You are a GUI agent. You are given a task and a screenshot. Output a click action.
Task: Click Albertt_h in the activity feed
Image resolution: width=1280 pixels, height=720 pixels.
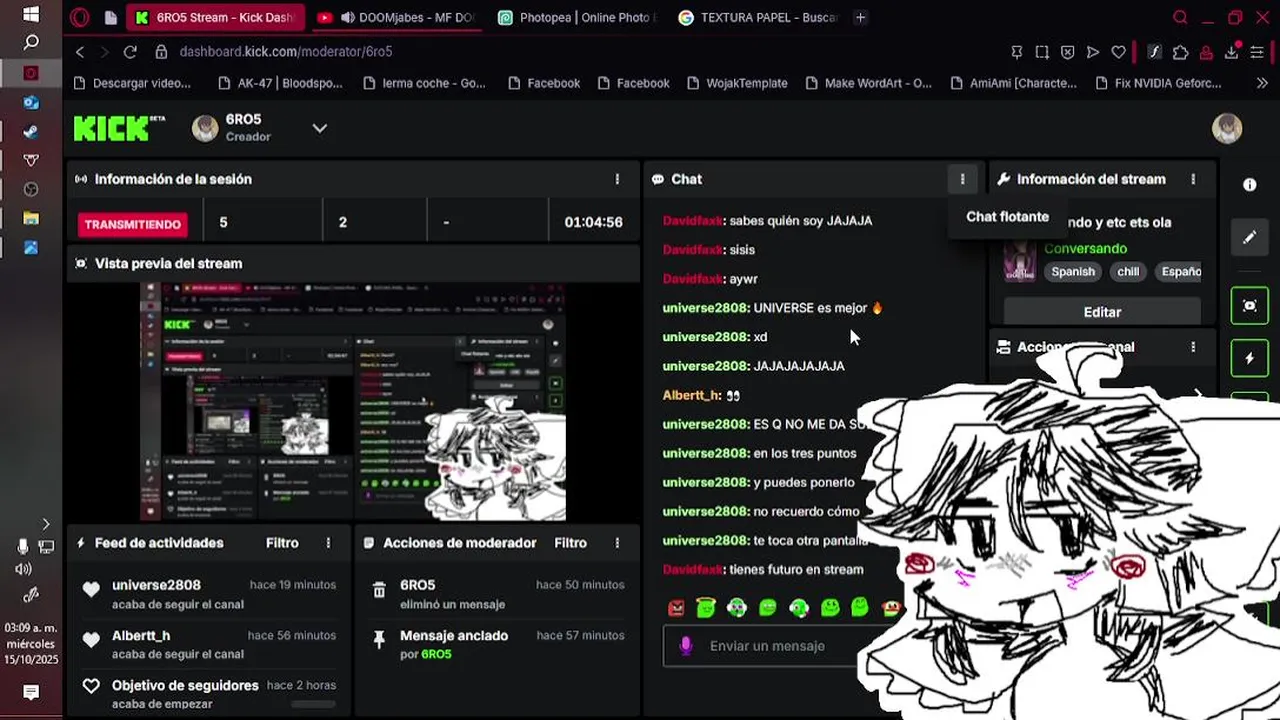click(141, 635)
